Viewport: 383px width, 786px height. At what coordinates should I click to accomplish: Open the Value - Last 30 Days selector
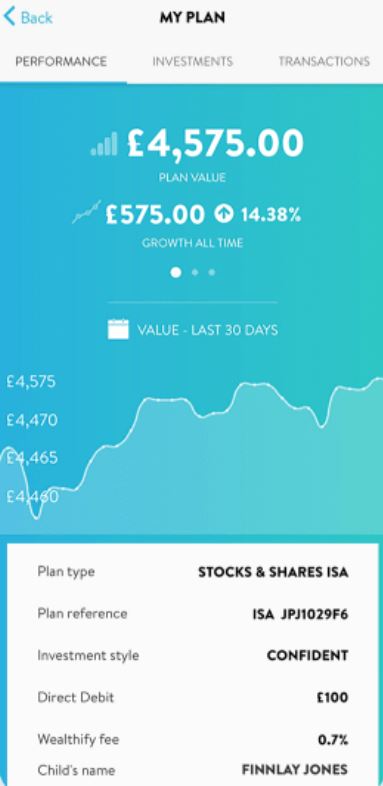(193, 330)
